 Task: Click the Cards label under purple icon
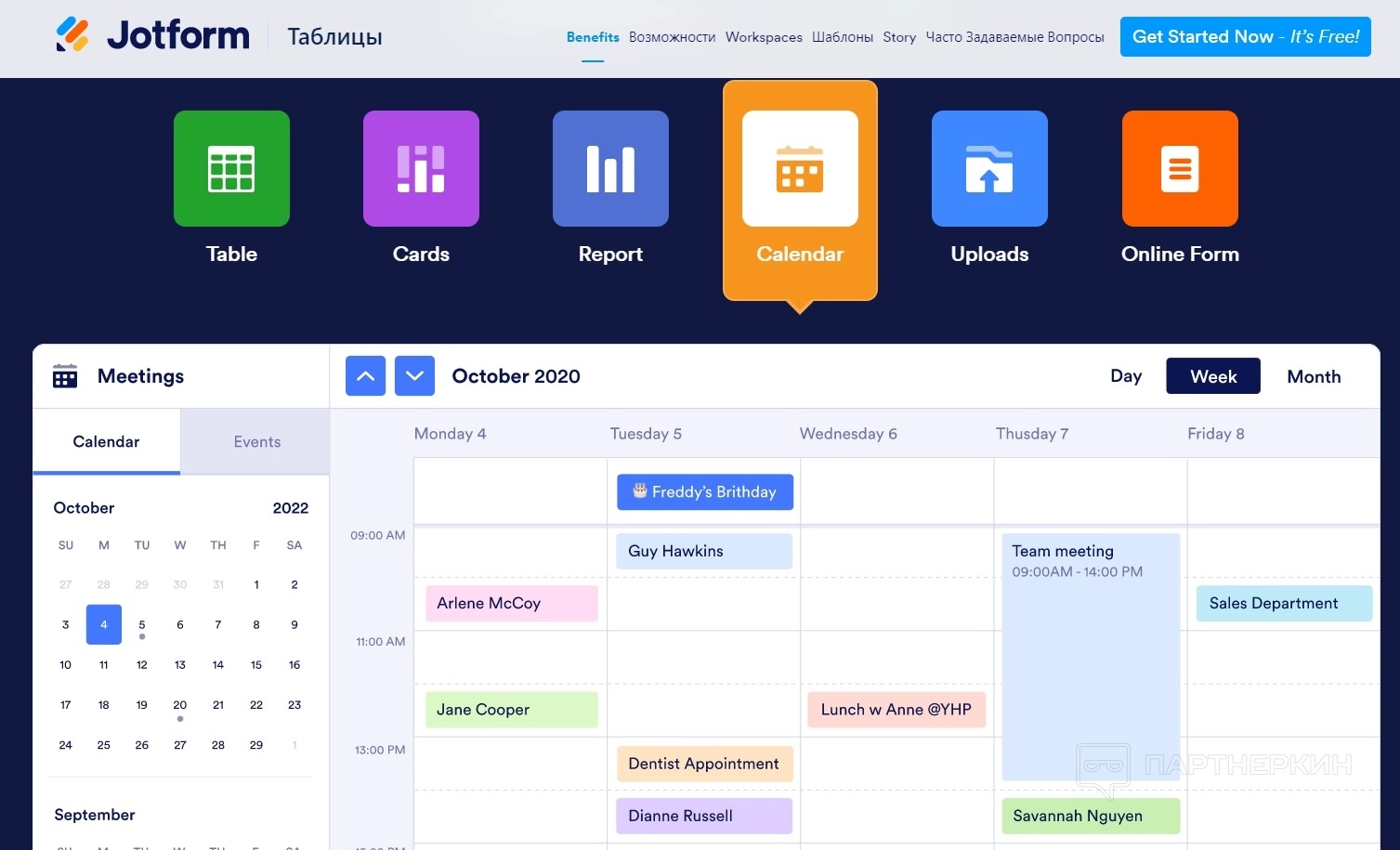(x=421, y=255)
